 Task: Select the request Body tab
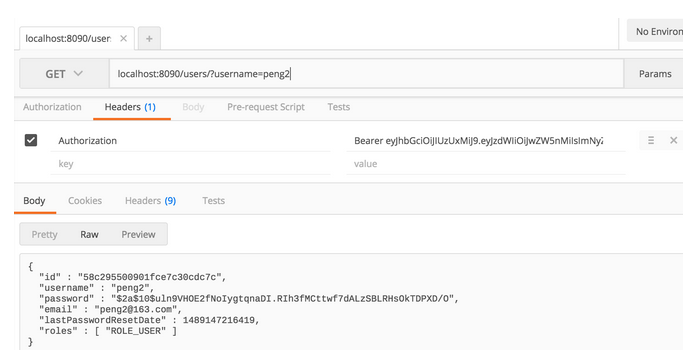point(193,107)
